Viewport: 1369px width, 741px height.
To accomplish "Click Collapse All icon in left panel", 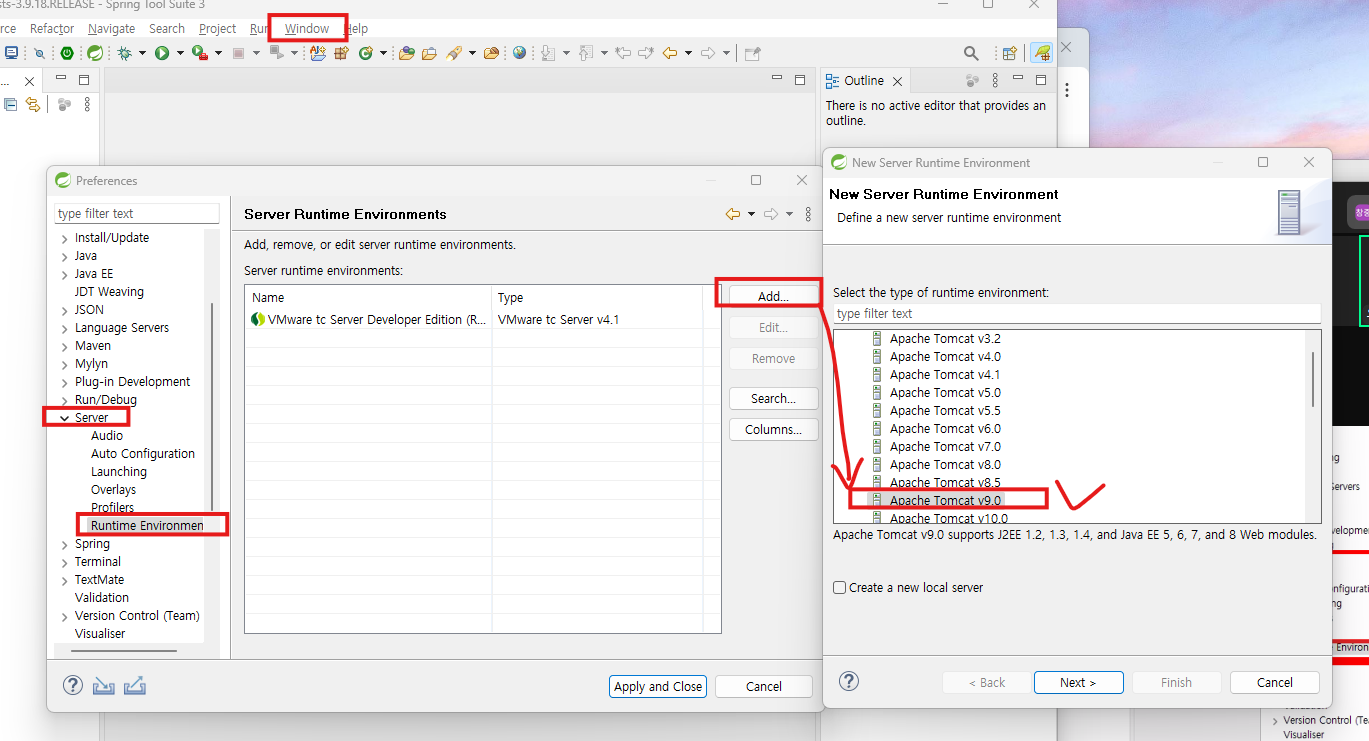I will [x=11, y=104].
